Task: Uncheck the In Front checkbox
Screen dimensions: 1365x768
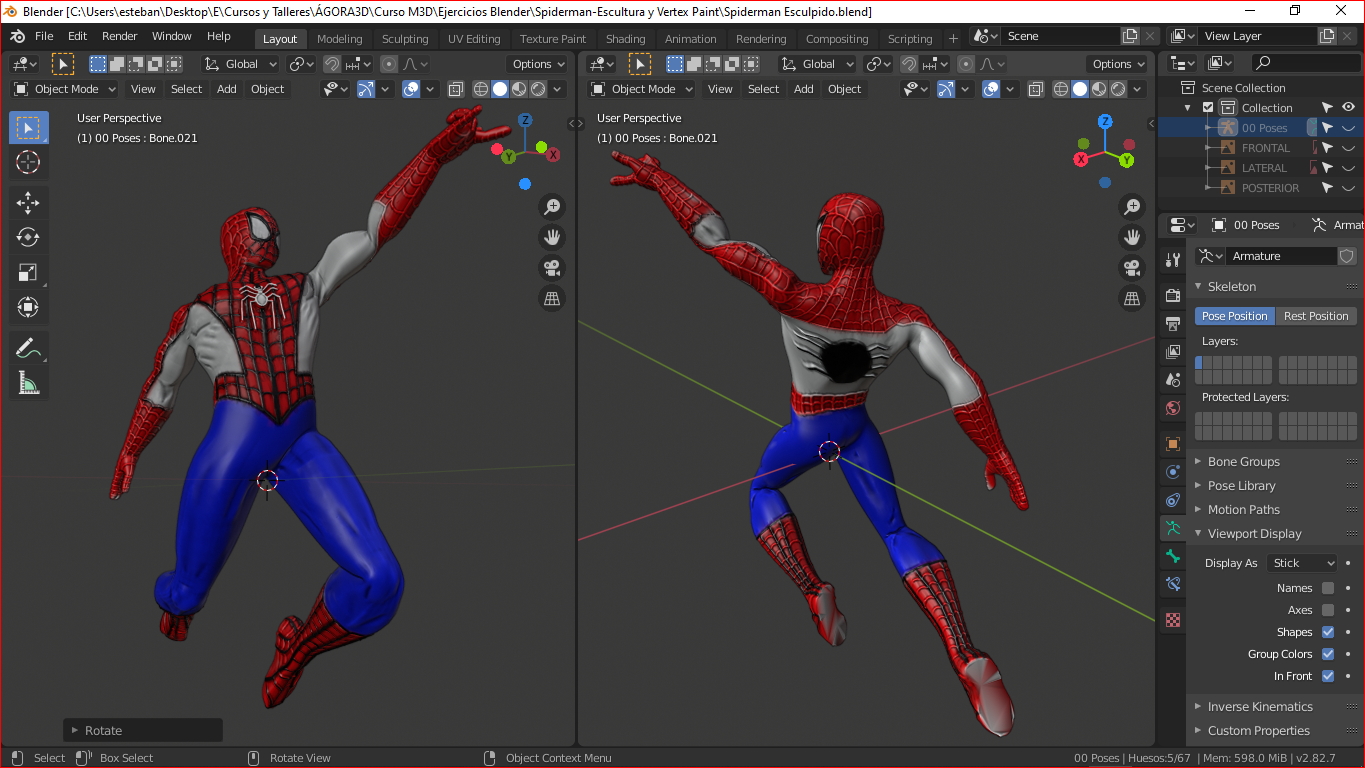Action: click(1327, 676)
